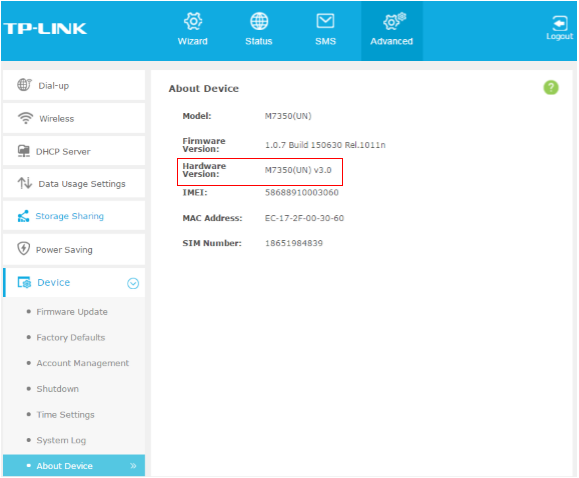Click the TP-LINK logo
579x478 pixels.
(x=45, y=28)
